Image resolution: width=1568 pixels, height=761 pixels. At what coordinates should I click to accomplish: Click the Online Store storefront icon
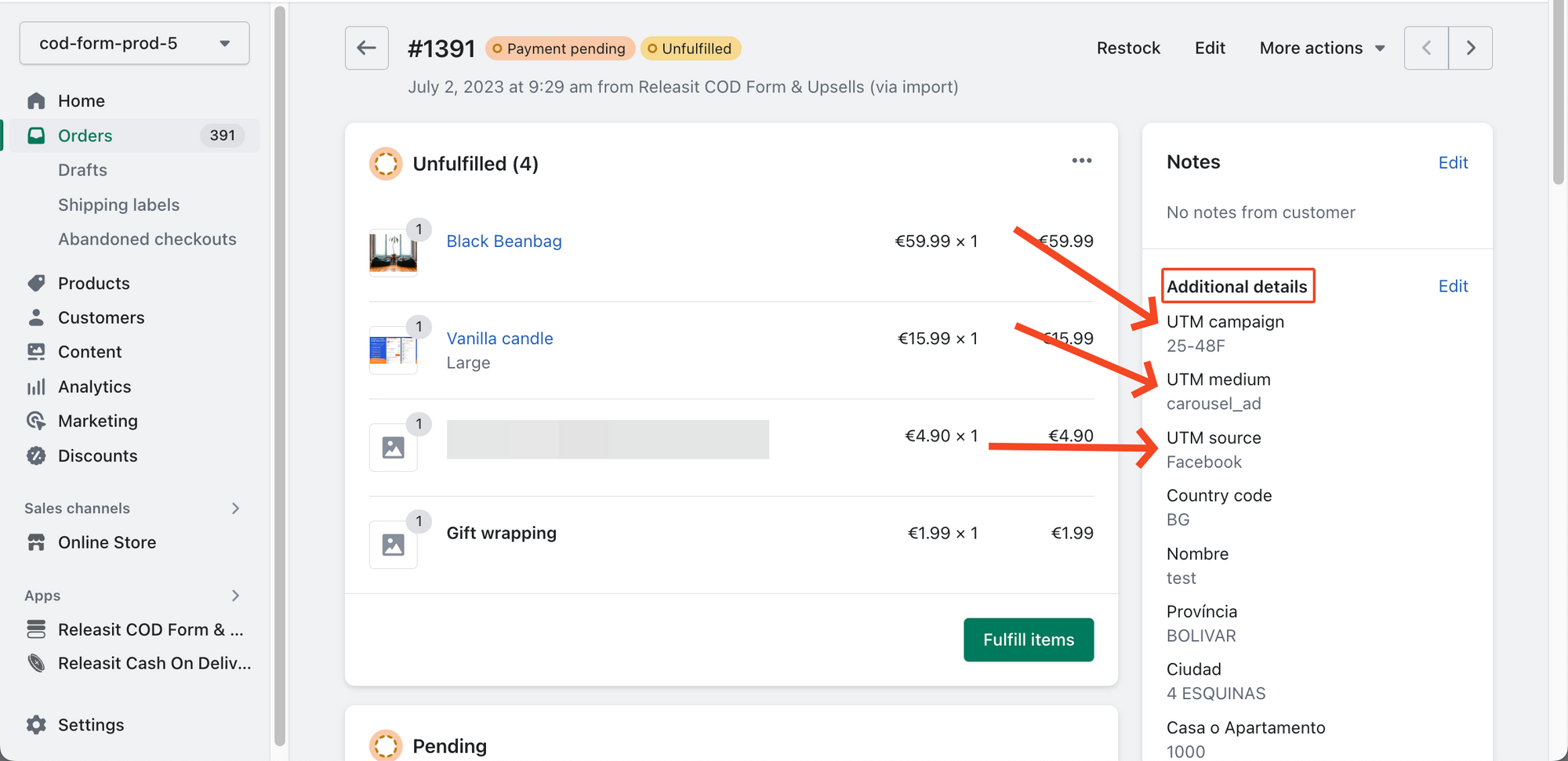(x=36, y=542)
